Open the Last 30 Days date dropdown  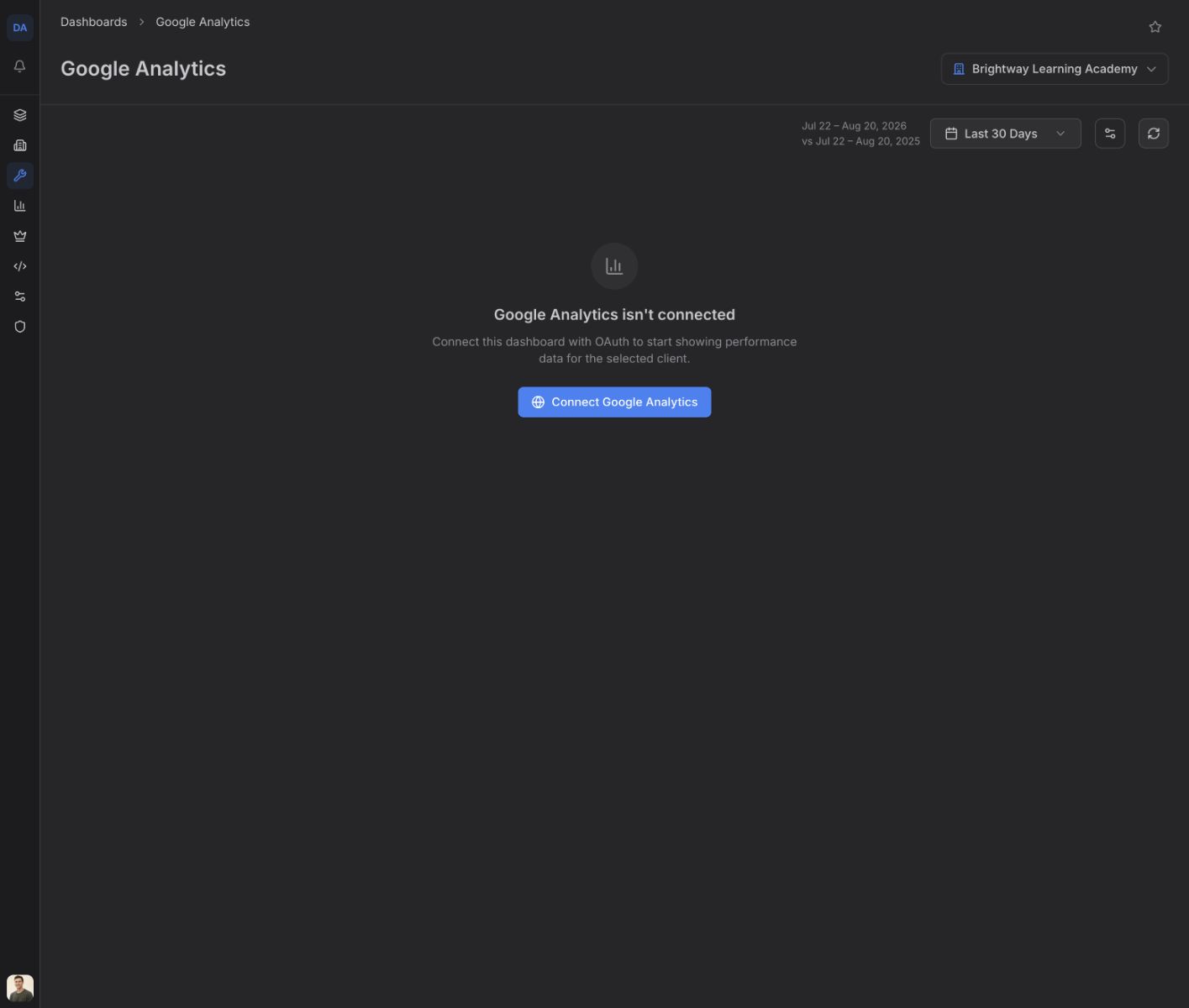pyautogui.click(x=1006, y=134)
